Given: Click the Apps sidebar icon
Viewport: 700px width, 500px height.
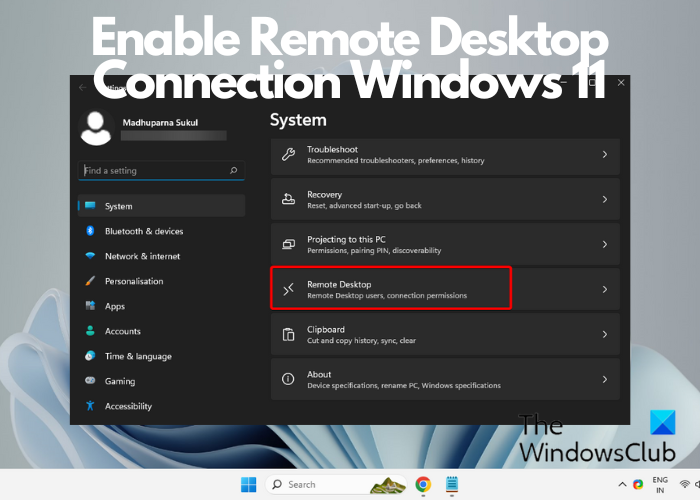Looking at the screenshot, I should click(x=90, y=306).
